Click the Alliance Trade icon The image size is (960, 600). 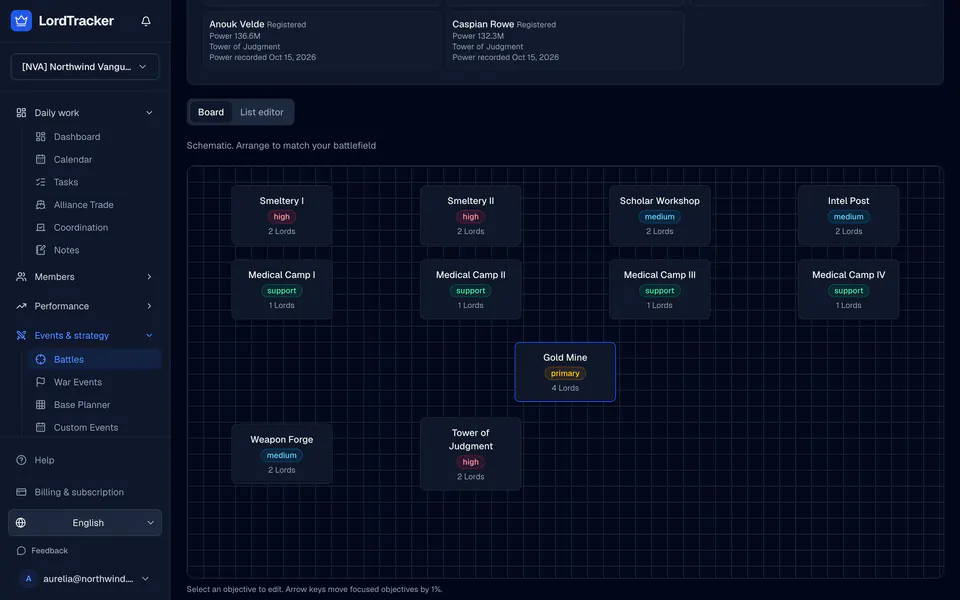pyautogui.click(x=40, y=204)
